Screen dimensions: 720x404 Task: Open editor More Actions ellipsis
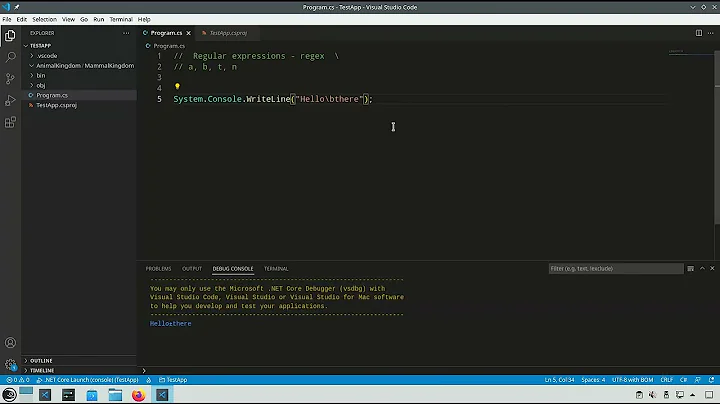(x=710, y=33)
